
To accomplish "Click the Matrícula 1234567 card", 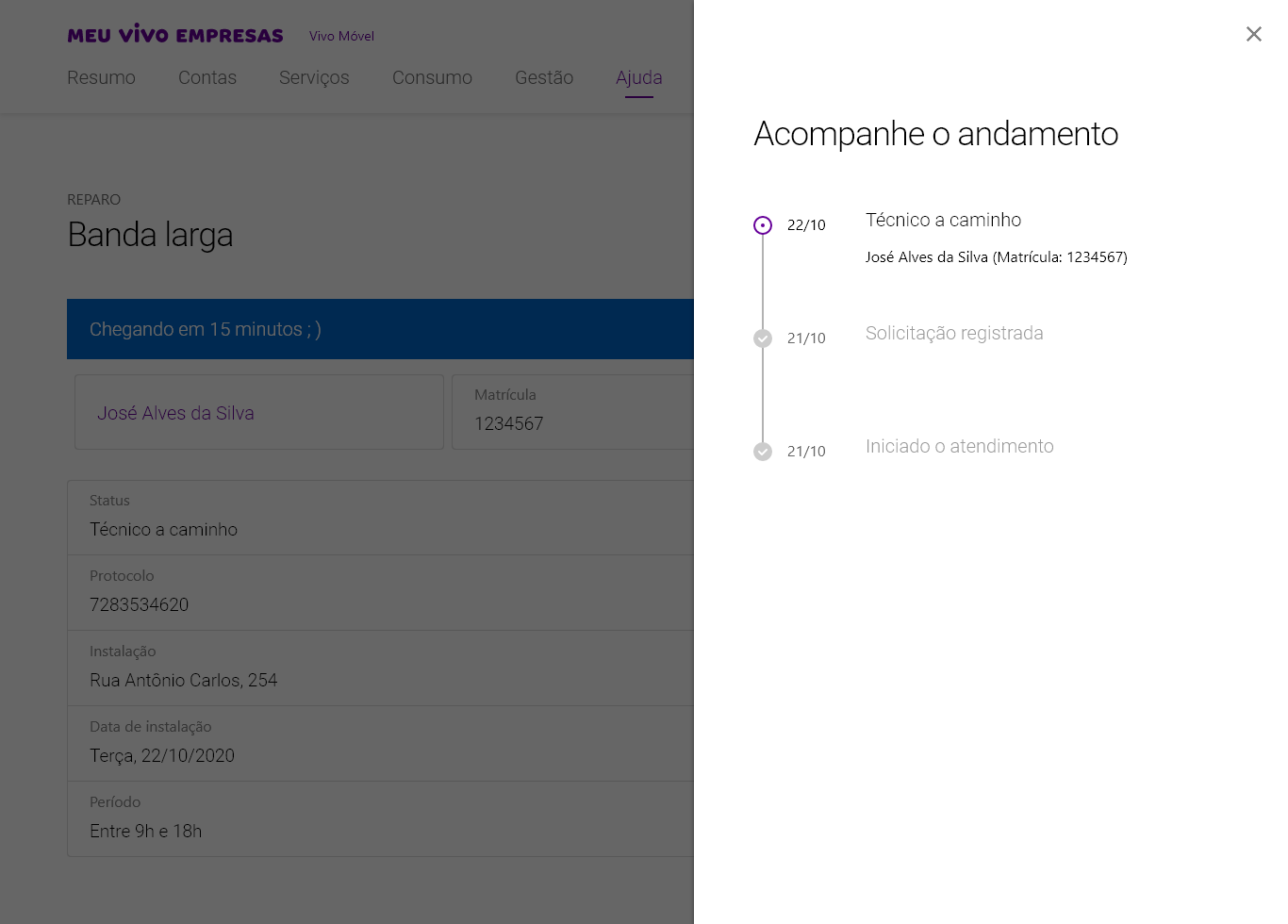I will tap(571, 412).
